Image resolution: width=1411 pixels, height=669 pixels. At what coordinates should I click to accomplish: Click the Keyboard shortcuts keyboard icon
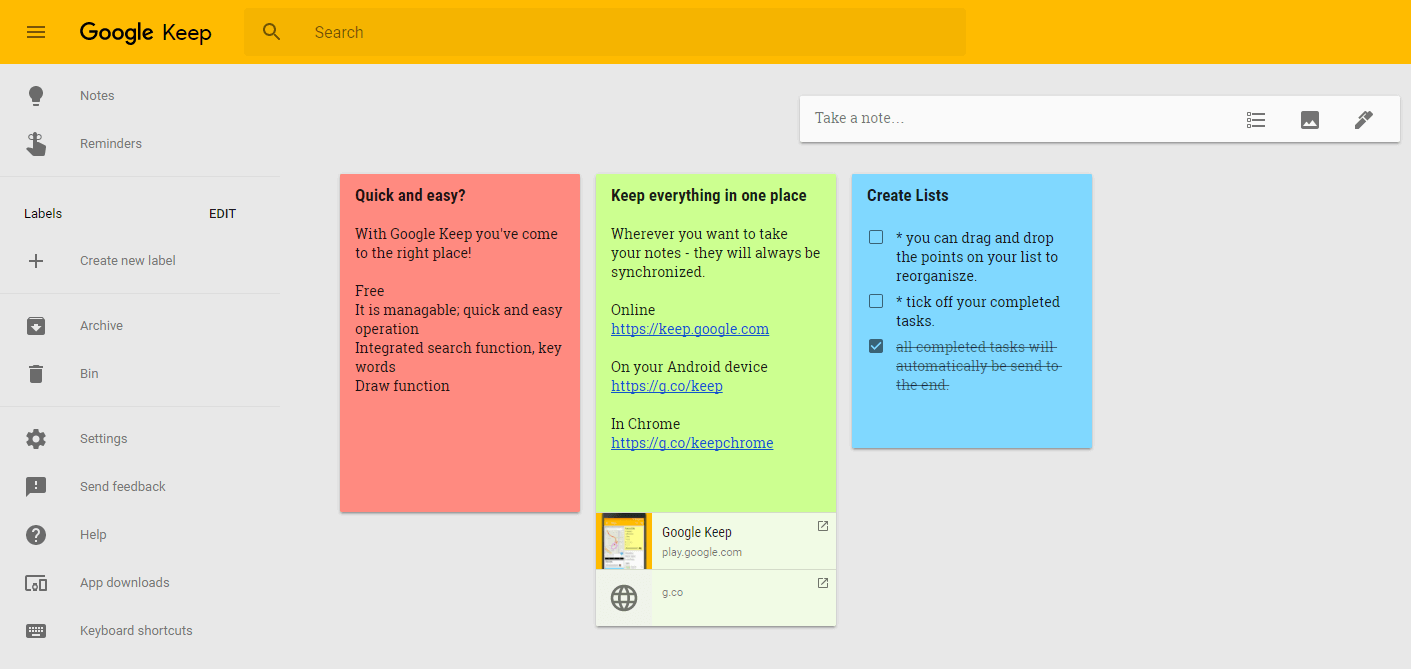36,631
